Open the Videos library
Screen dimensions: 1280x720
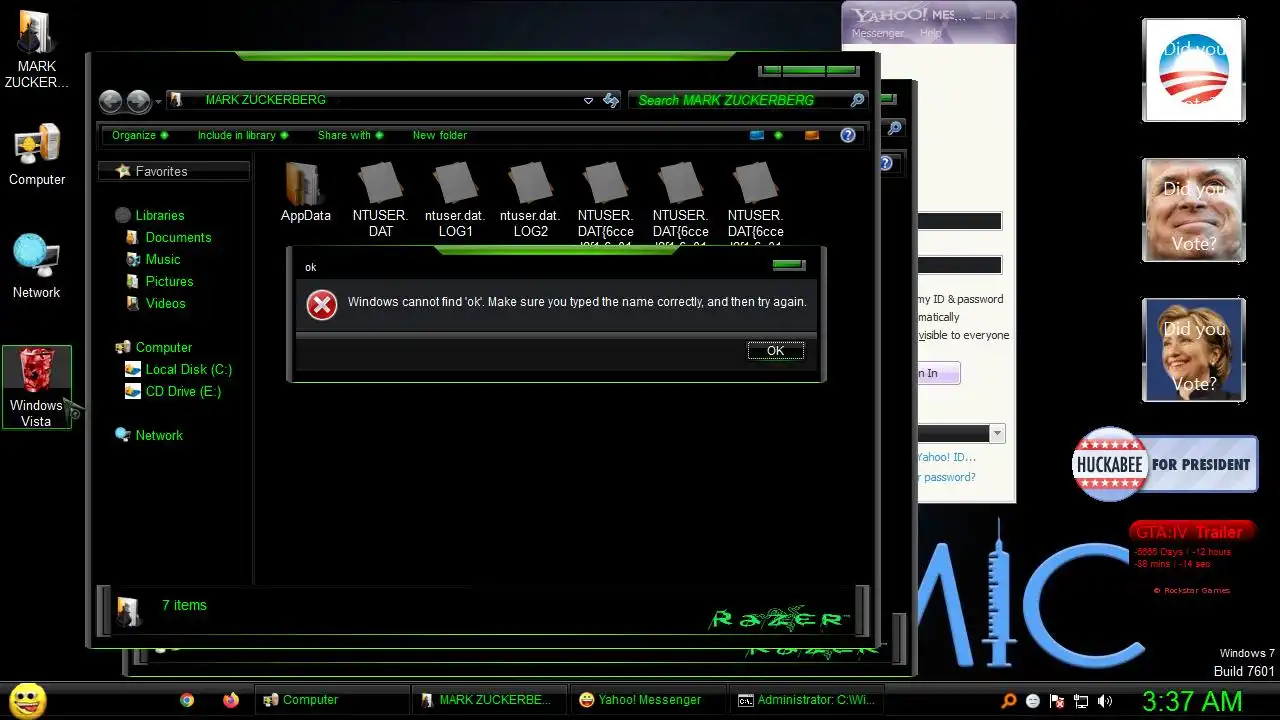coord(155,303)
